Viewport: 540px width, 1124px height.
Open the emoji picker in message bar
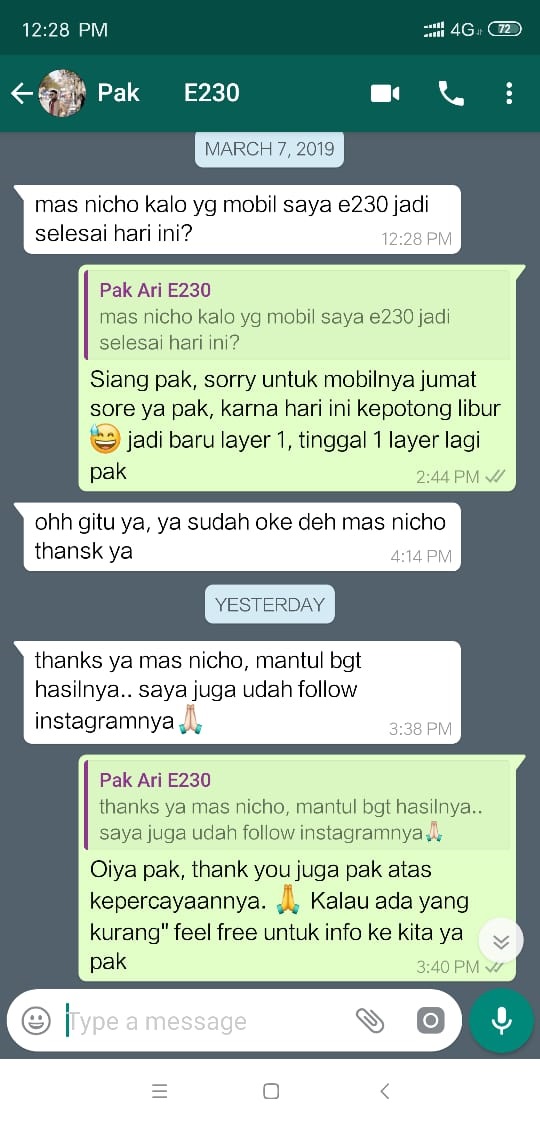[36, 1020]
